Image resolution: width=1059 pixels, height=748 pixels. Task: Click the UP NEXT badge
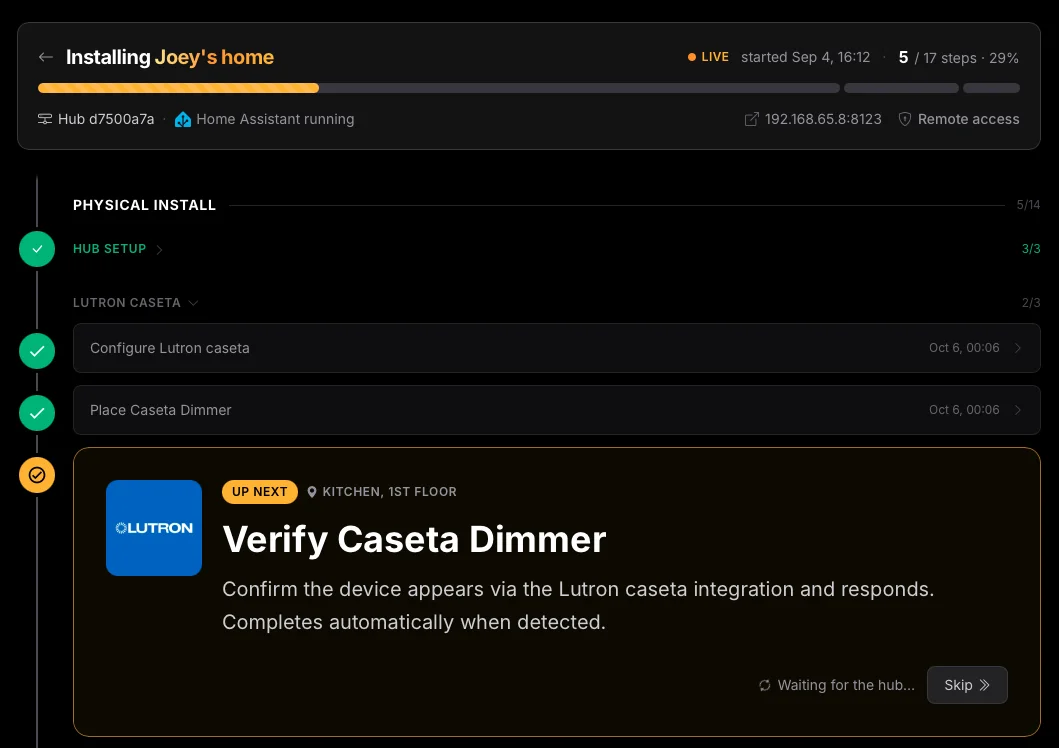[259, 492]
